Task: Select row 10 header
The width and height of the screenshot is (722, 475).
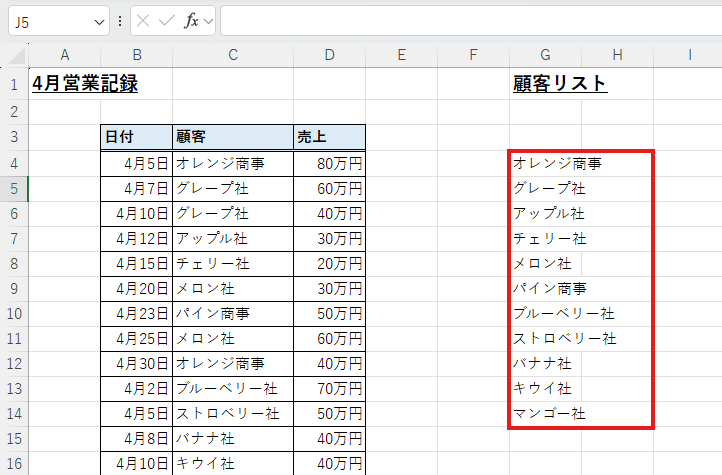Action: pos(15,313)
